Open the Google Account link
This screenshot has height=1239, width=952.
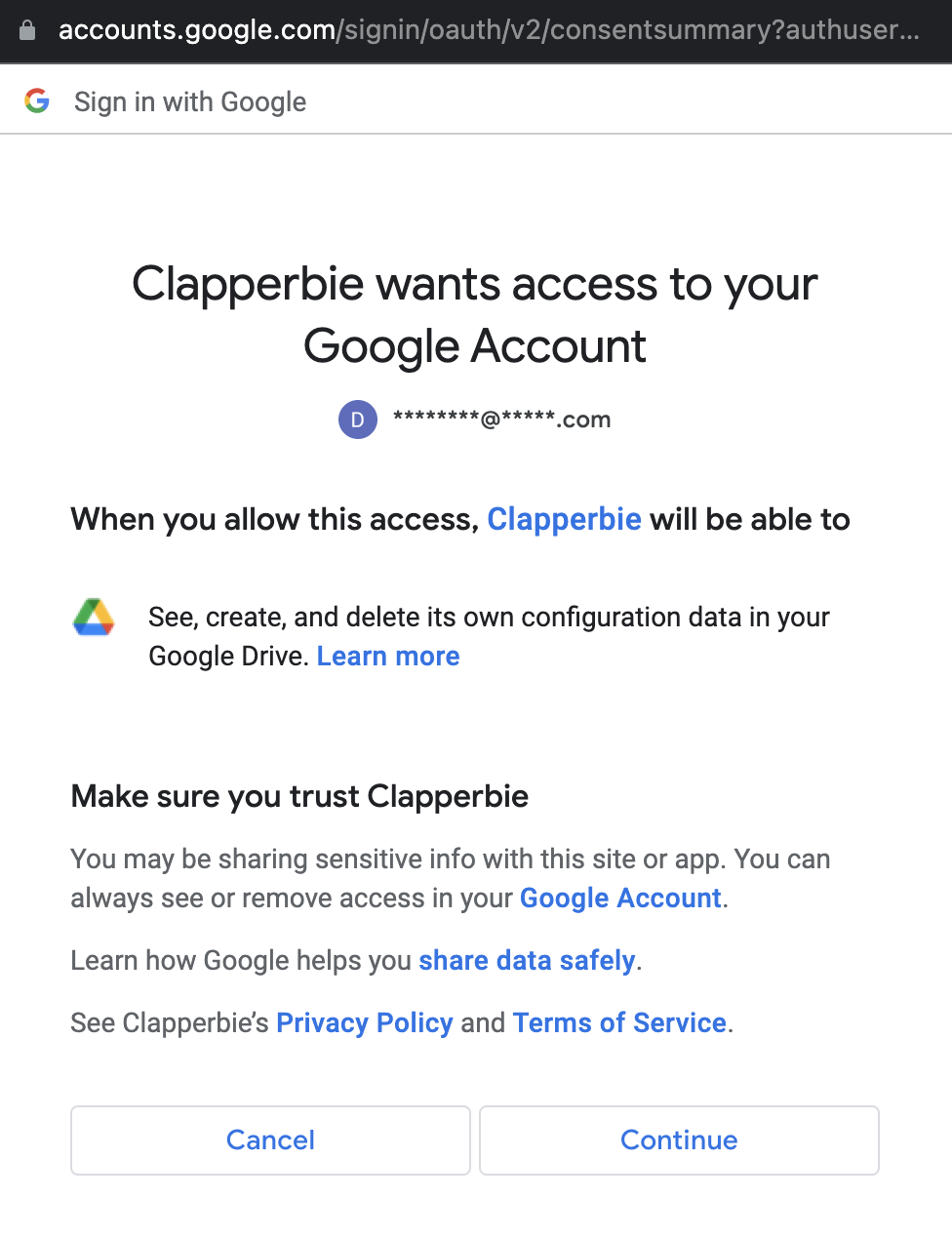[620, 898]
